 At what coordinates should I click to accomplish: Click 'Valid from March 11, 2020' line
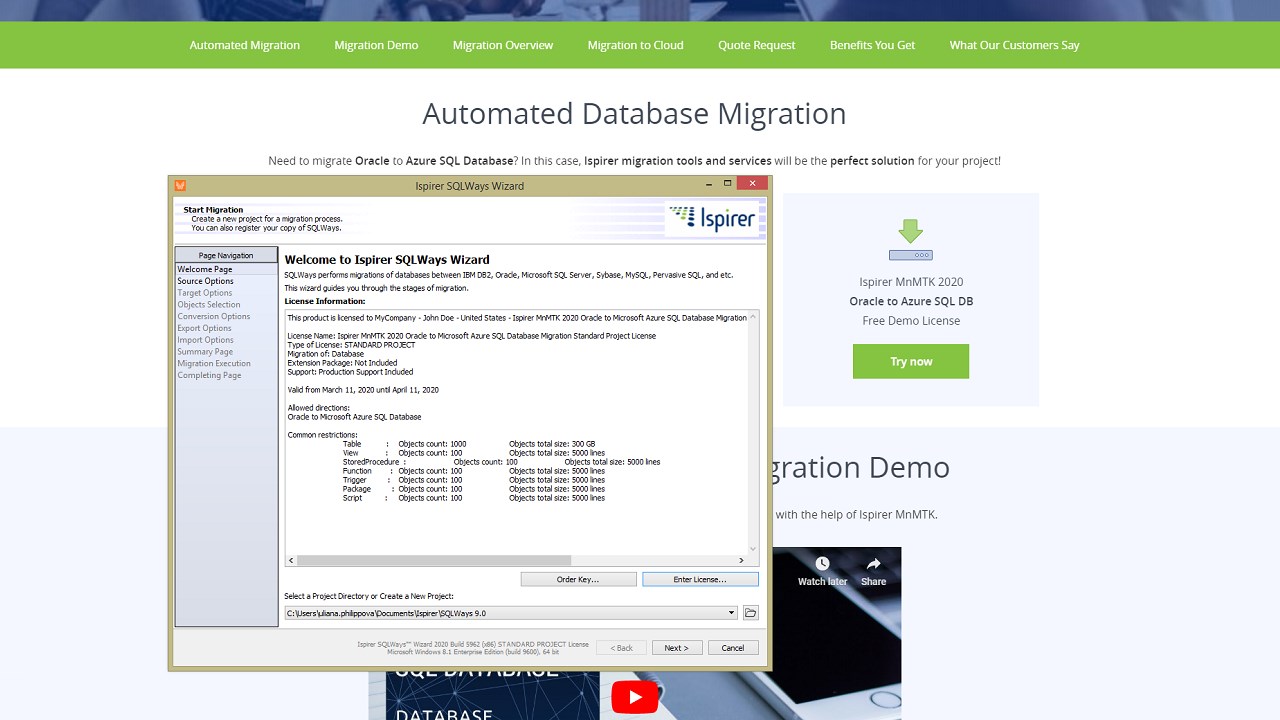(x=363, y=390)
